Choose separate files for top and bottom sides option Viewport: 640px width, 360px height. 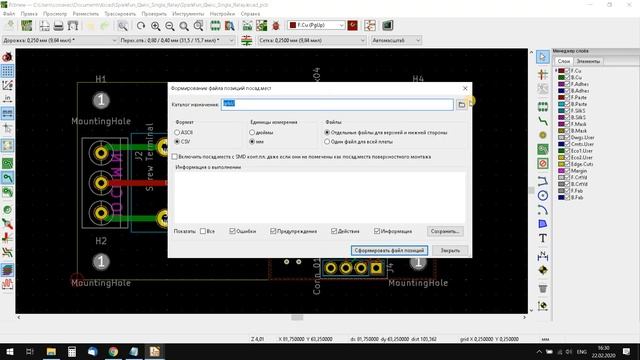coord(327,133)
